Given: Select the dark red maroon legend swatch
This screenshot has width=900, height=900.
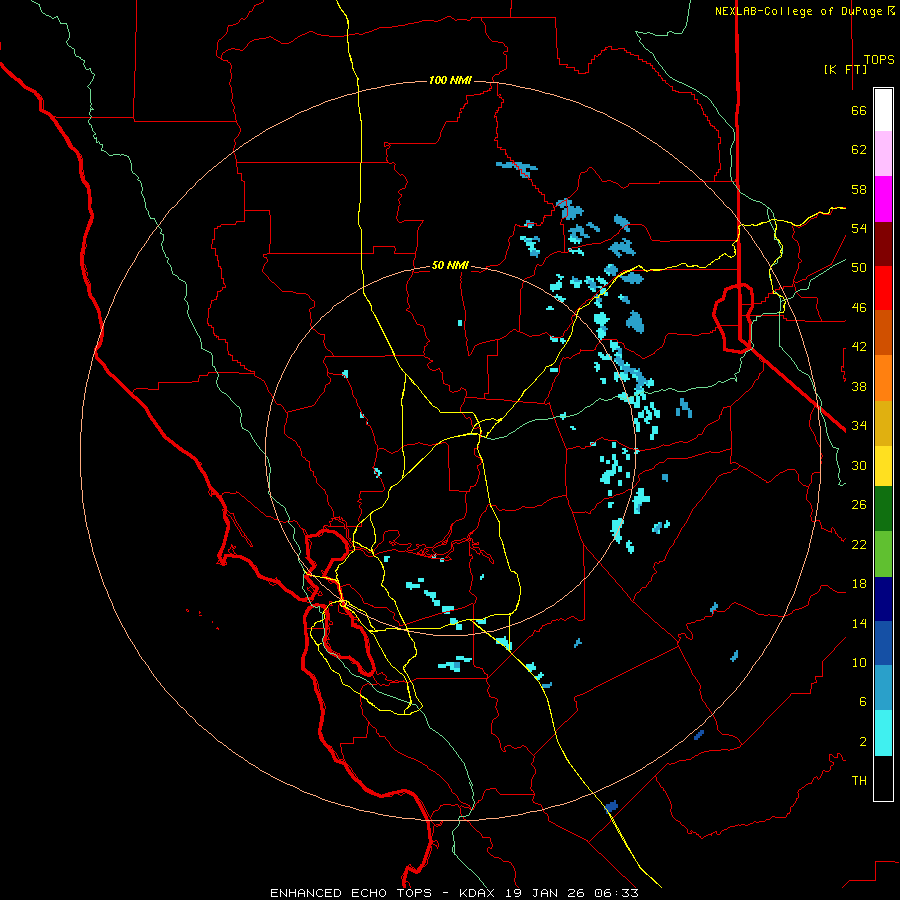Looking at the screenshot, I should pyautogui.click(x=883, y=244).
